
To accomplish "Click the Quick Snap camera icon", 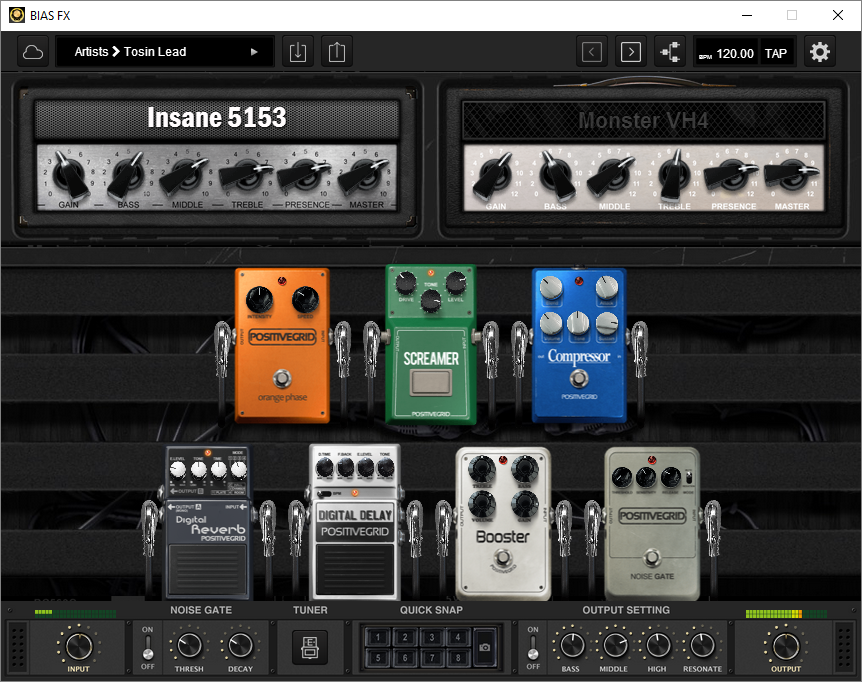I will (x=484, y=647).
